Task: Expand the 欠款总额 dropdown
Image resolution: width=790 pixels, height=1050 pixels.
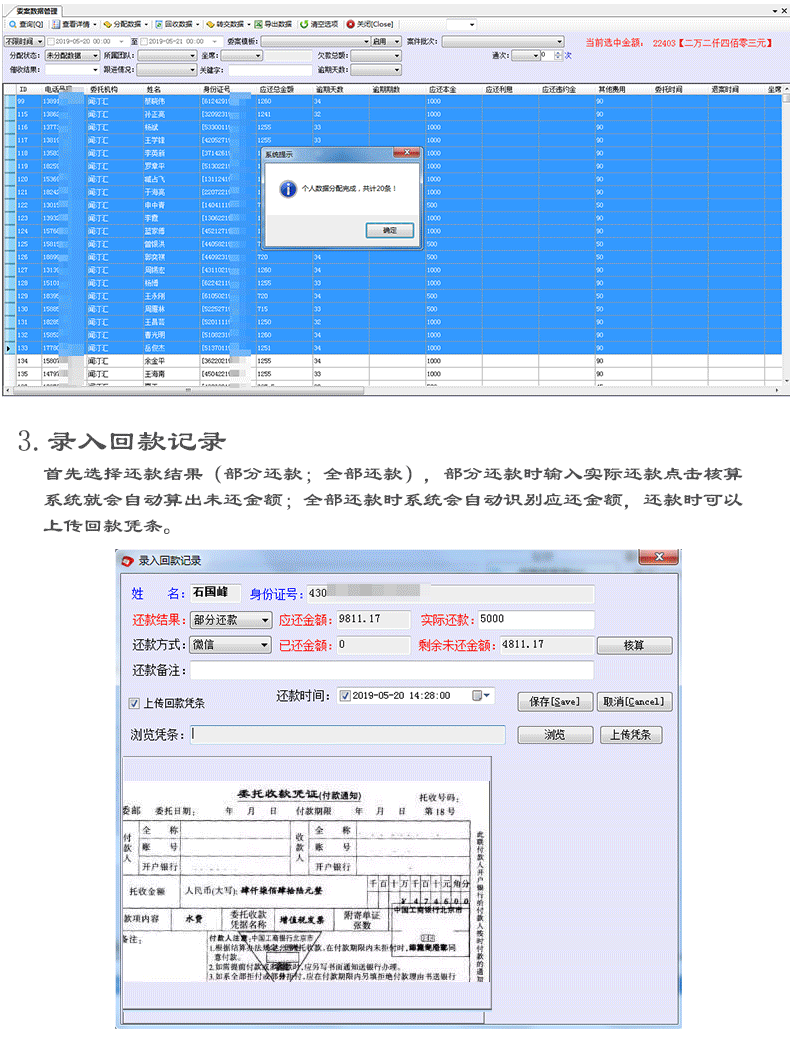Action: 376,56
